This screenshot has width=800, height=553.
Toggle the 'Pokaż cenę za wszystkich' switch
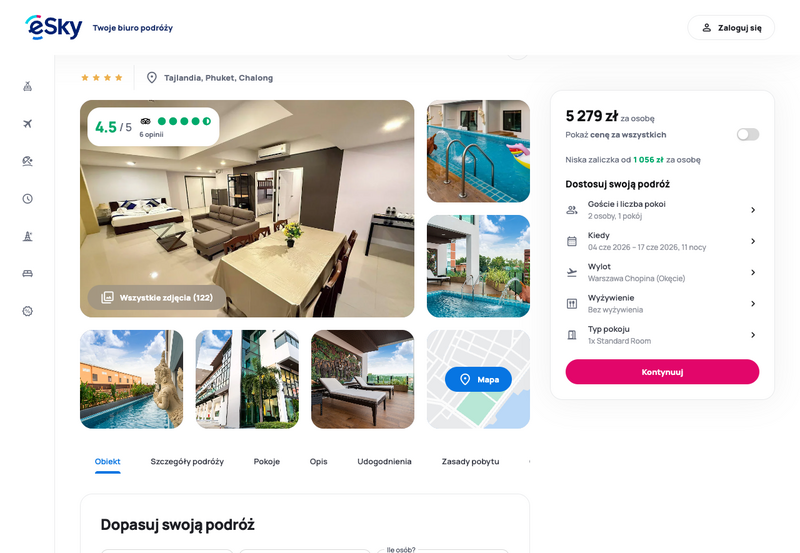click(747, 134)
